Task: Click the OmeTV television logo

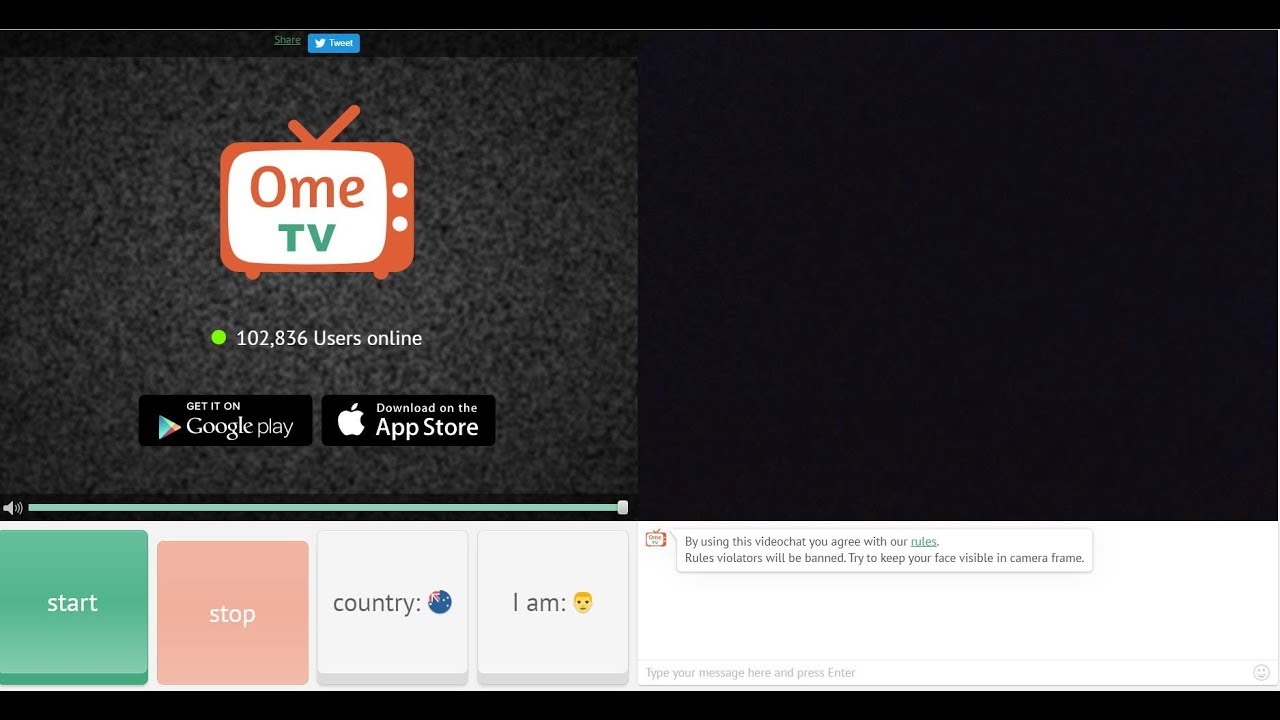Action: click(x=317, y=193)
